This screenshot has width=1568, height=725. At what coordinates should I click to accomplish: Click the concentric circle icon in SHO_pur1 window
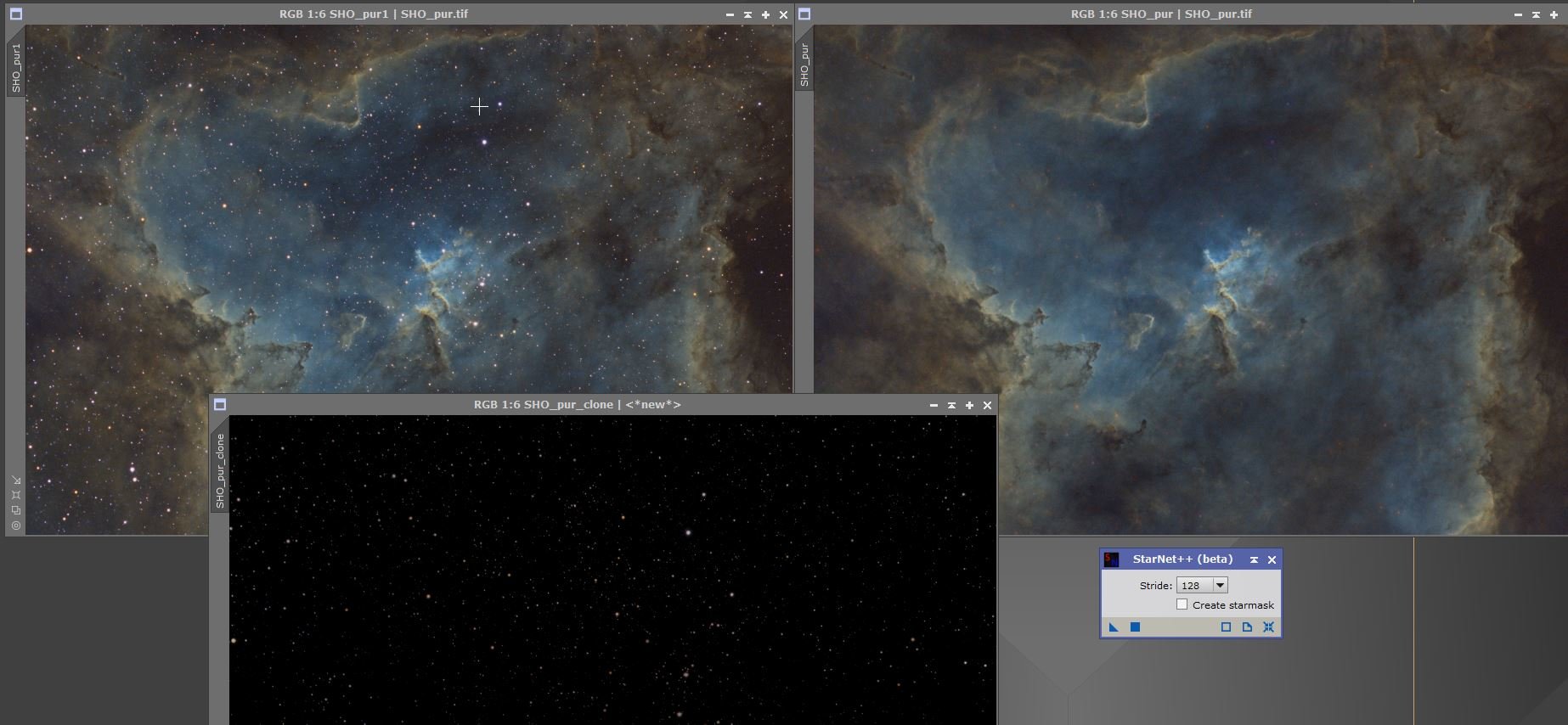16,525
